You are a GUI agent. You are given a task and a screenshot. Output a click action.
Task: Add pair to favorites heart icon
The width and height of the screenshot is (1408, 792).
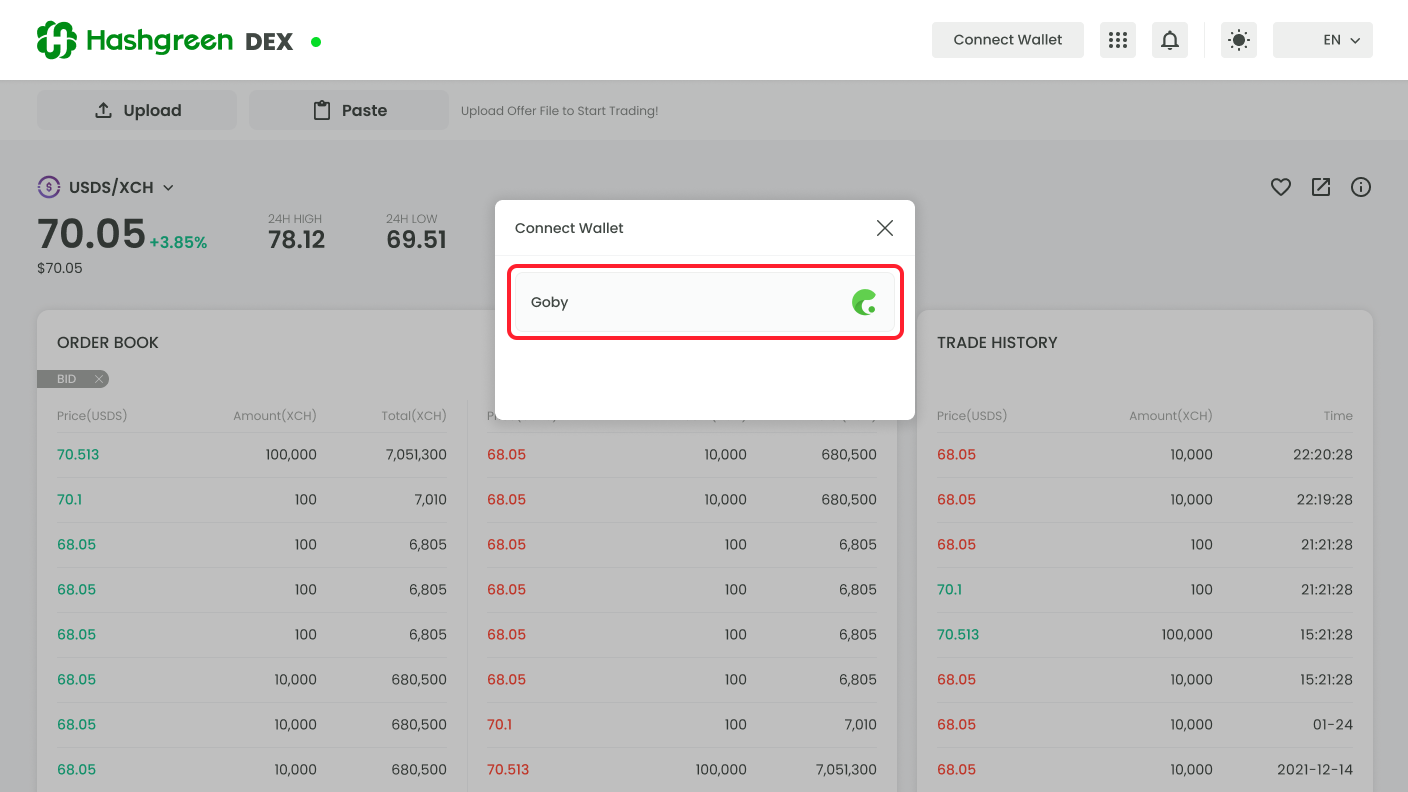1281,187
